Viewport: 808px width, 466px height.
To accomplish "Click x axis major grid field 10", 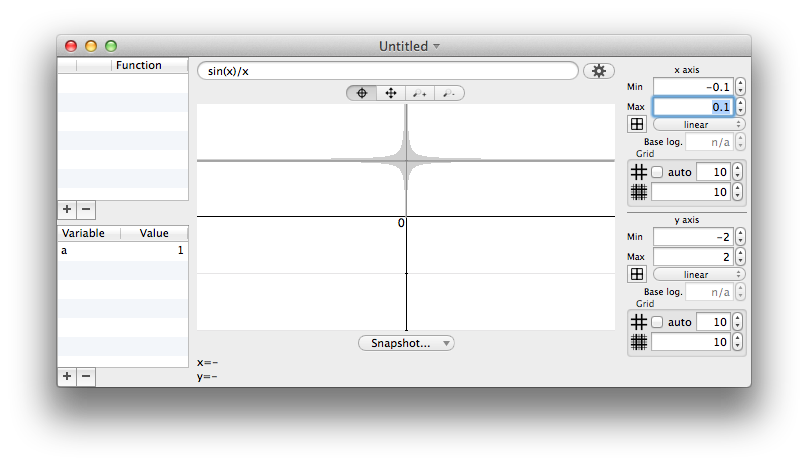I will 713,172.
